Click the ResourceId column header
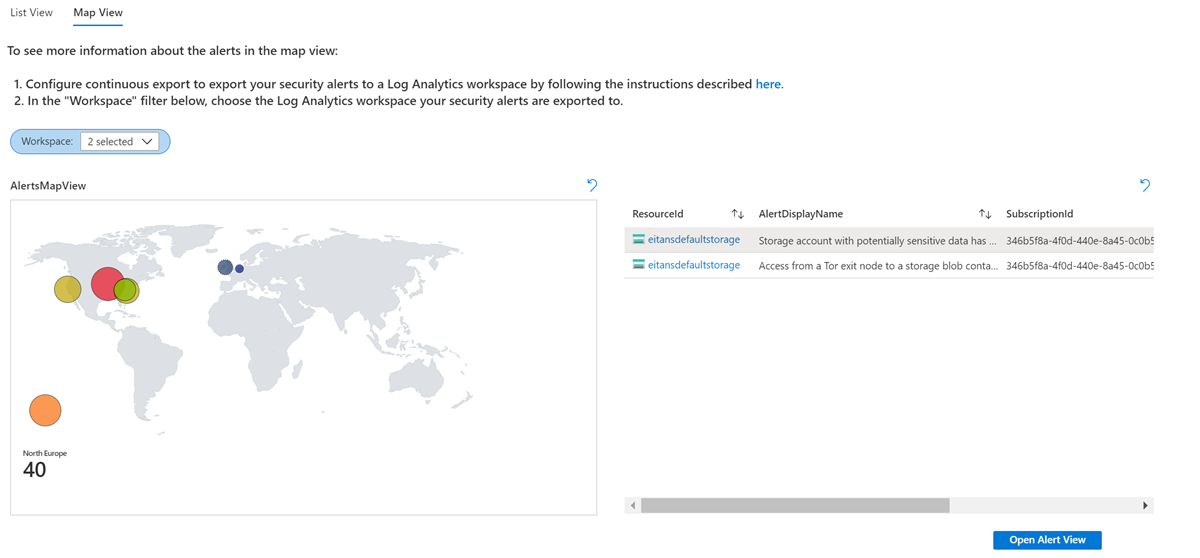The image size is (1200, 558). point(658,214)
